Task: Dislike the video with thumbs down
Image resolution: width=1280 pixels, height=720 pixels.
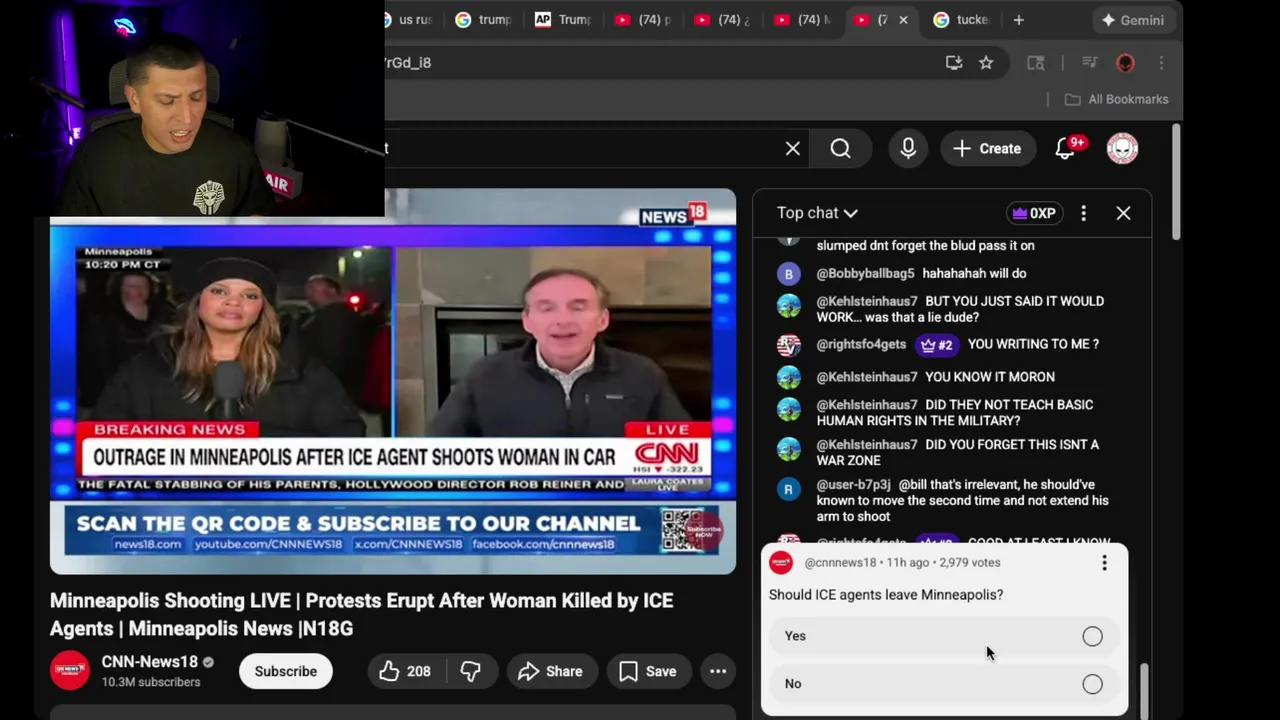Action: [x=471, y=671]
